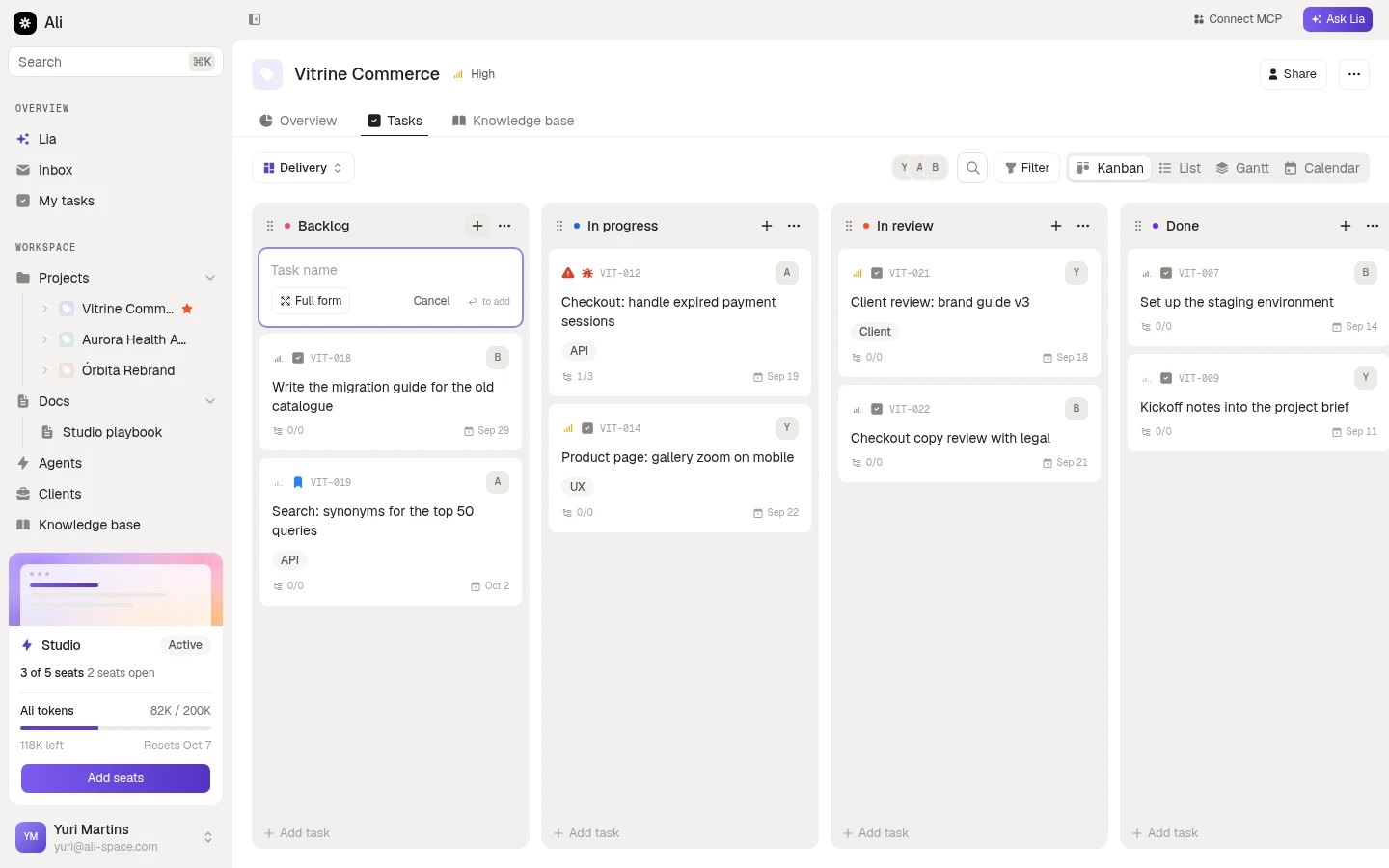Open the Inbox in the sidebar
The image size is (1389, 868).
pos(116,170)
